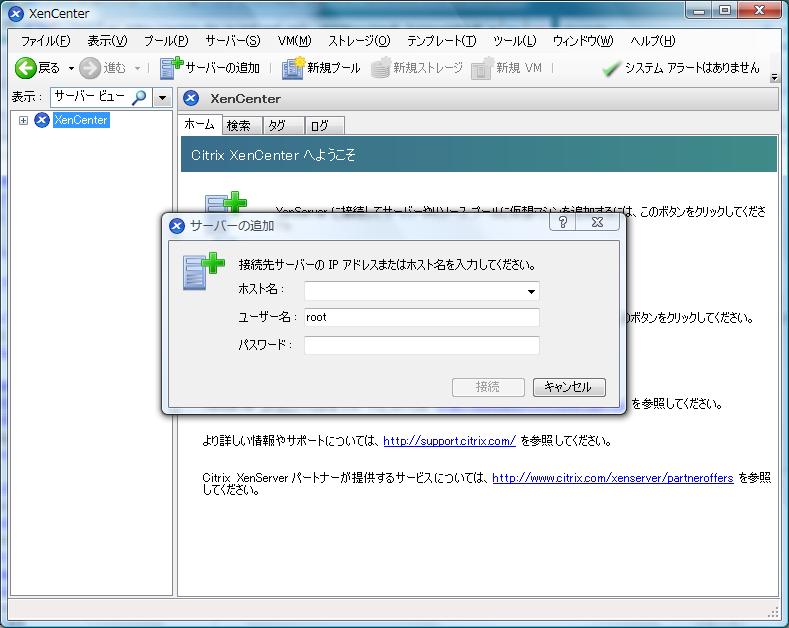
Task: Click the XenCenter icon in the tree
Action: point(42,120)
